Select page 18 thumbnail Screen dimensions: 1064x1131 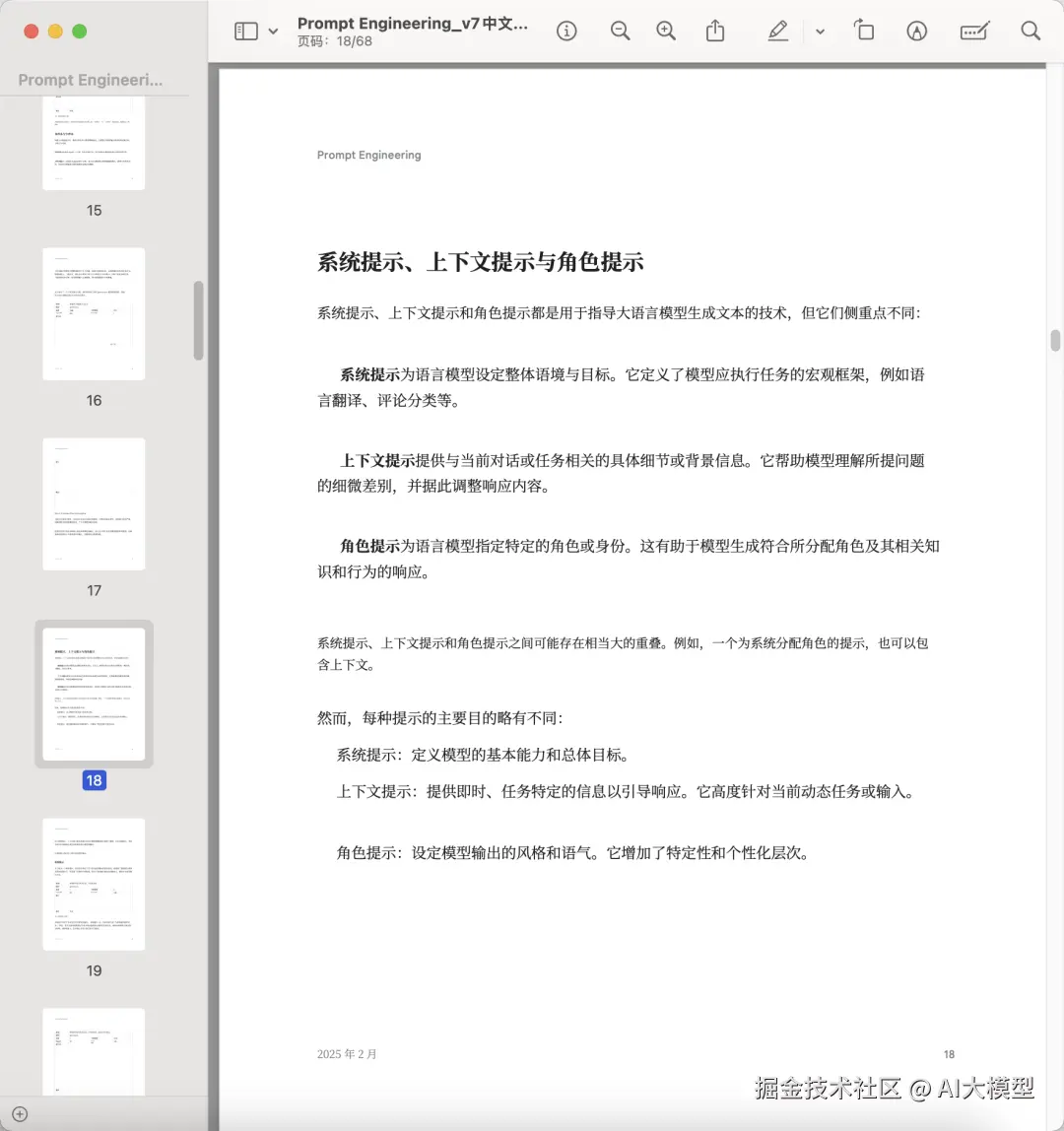pos(94,694)
